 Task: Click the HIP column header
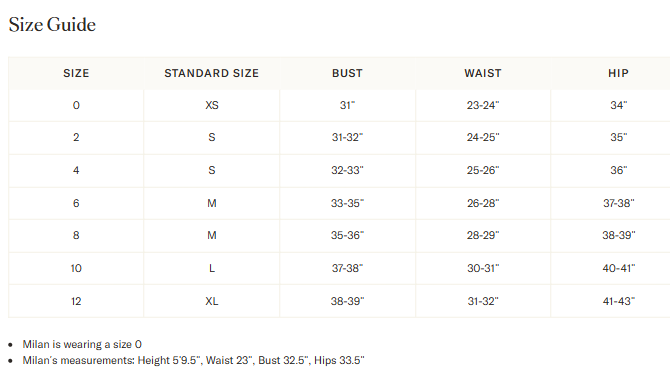(x=618, y=73)
